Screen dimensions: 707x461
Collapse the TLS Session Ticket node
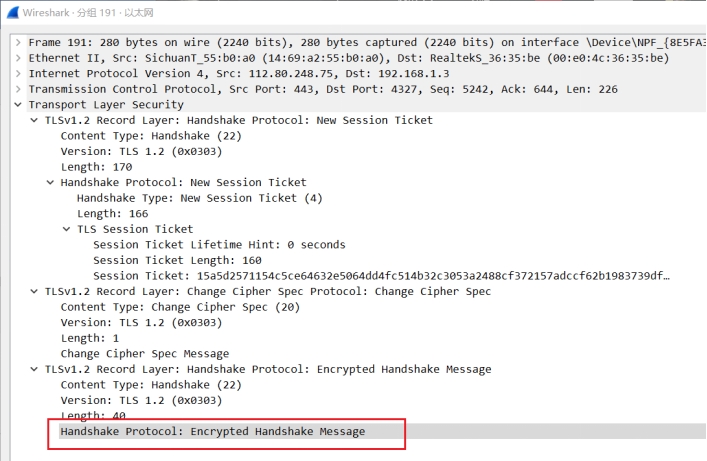click(66, 229)
